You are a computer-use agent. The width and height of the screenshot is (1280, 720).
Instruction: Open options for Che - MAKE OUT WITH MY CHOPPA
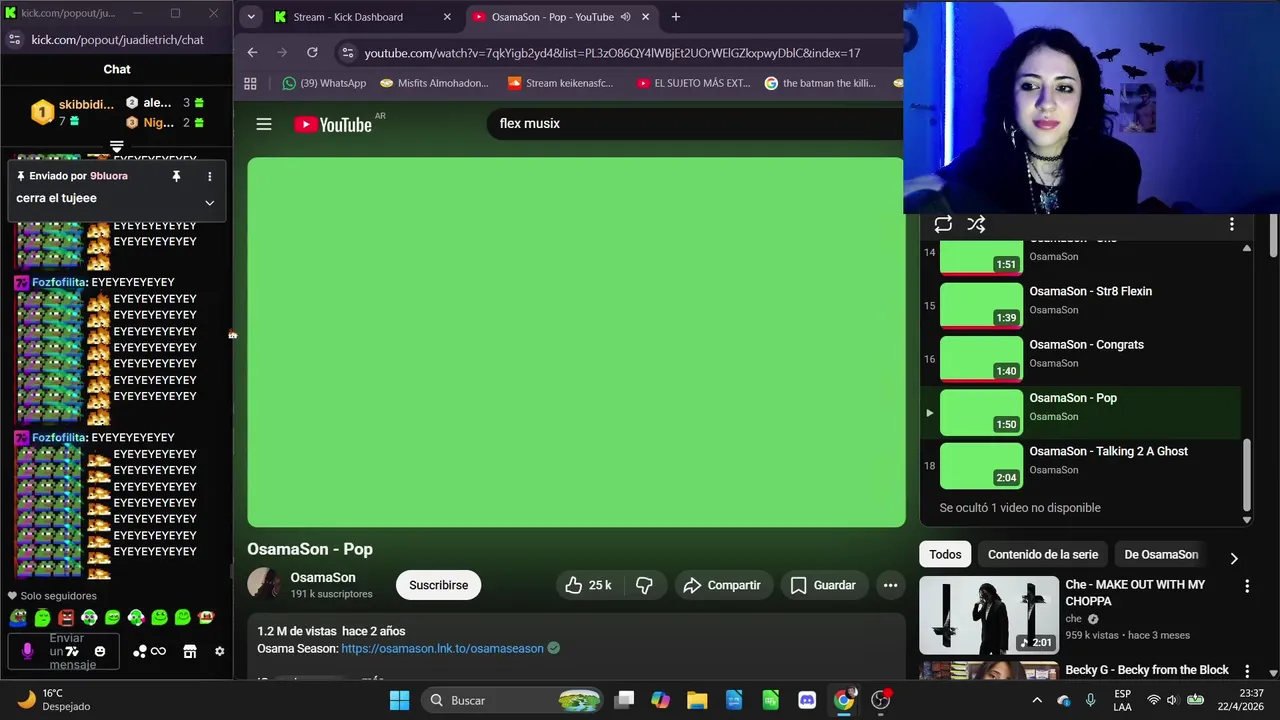1247,587
